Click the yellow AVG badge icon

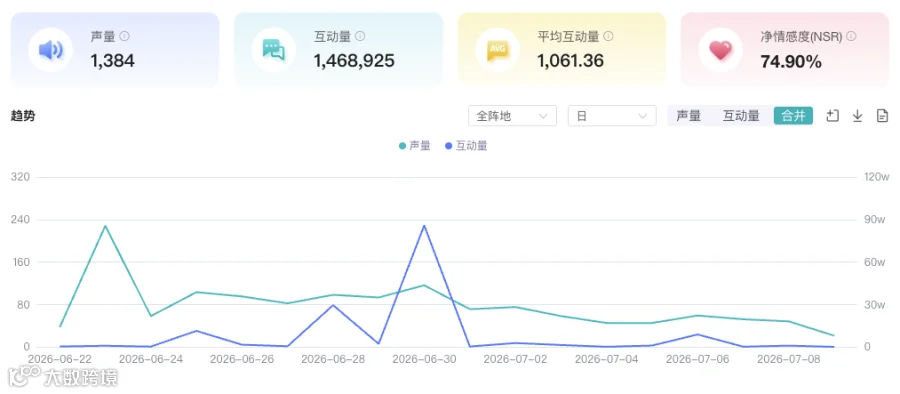pos(497,50)
